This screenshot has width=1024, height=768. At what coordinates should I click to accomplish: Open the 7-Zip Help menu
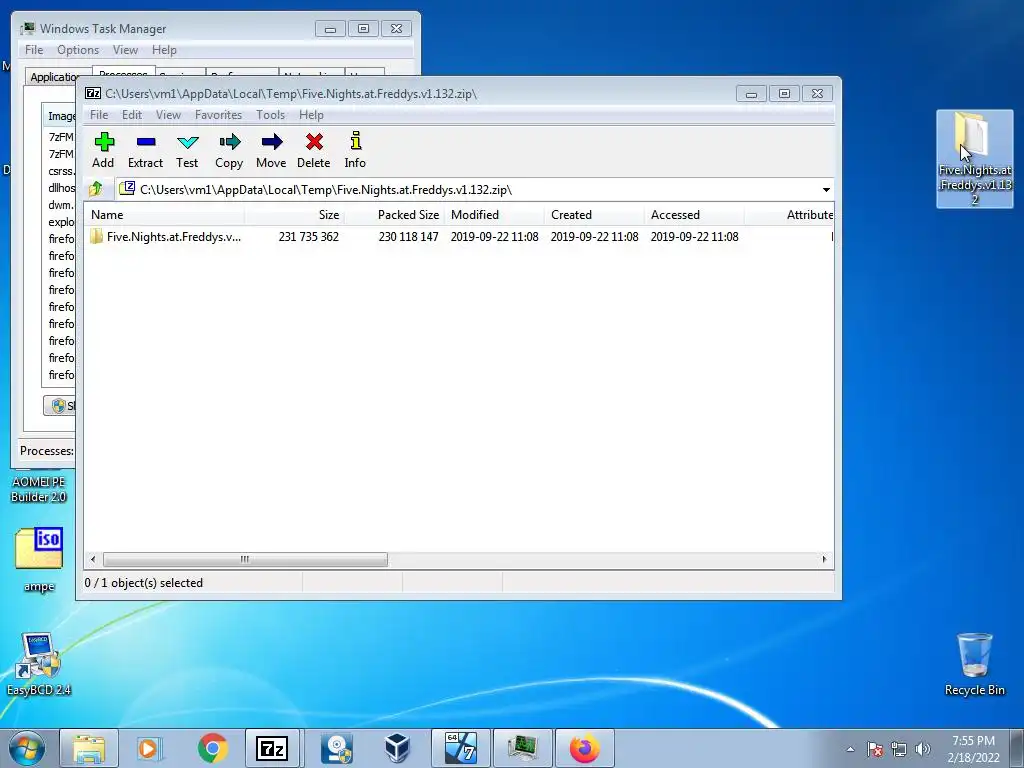click(312, 115)
